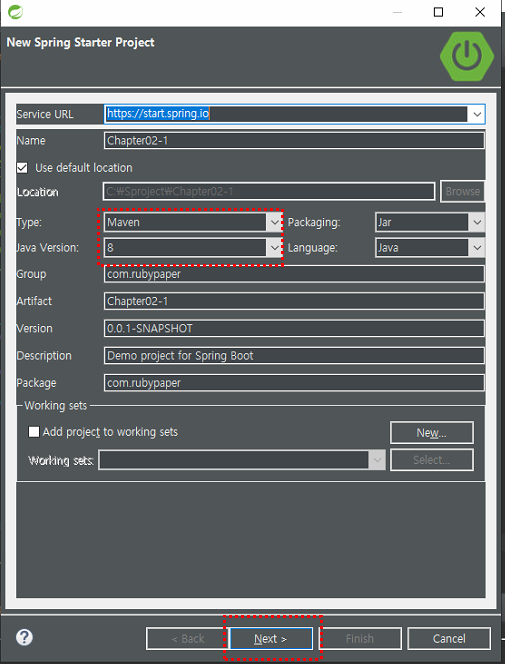Click the Artifact field Chapter02-1

[x=294, y=301]
